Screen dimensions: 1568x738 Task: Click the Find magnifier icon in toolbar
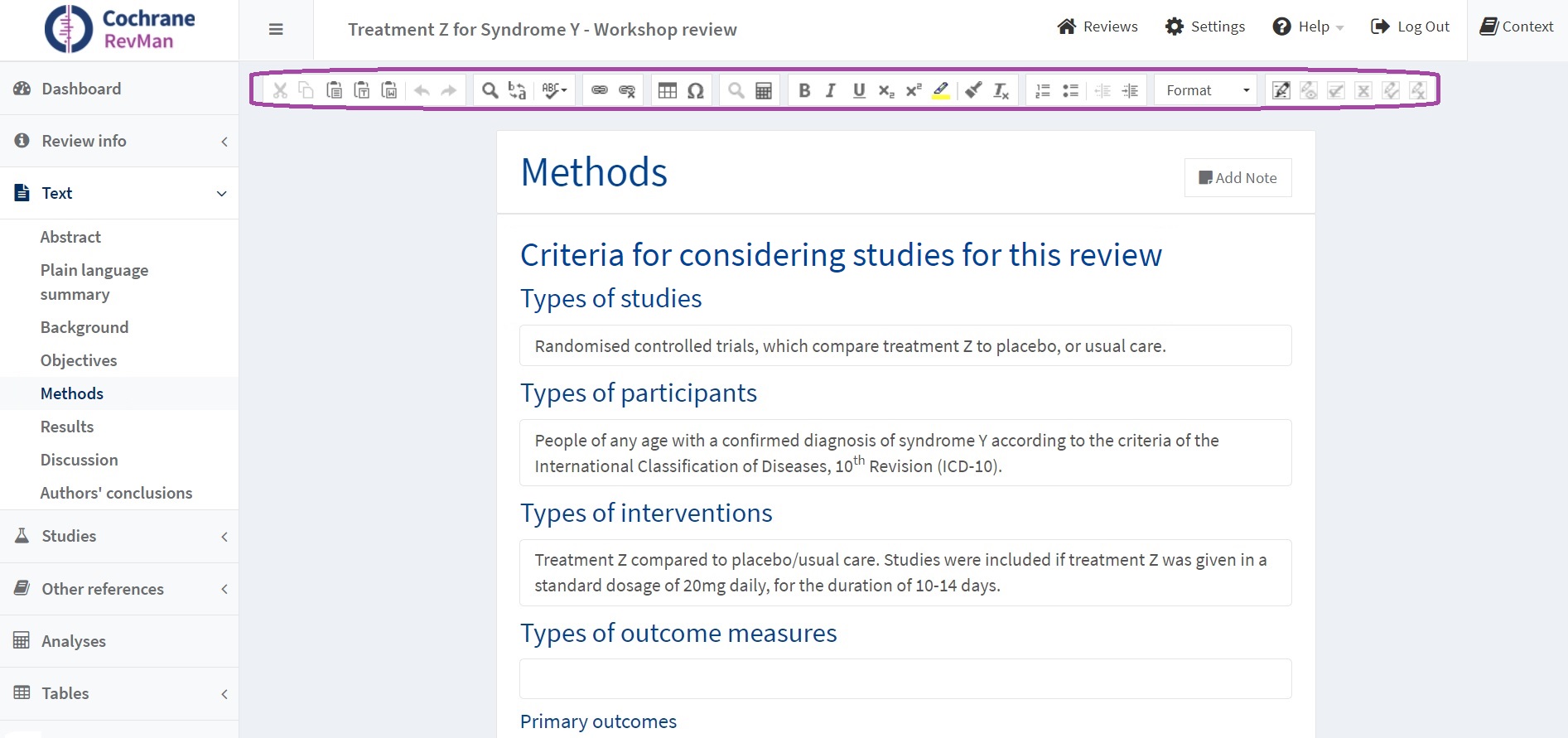[x=490, y=90]
